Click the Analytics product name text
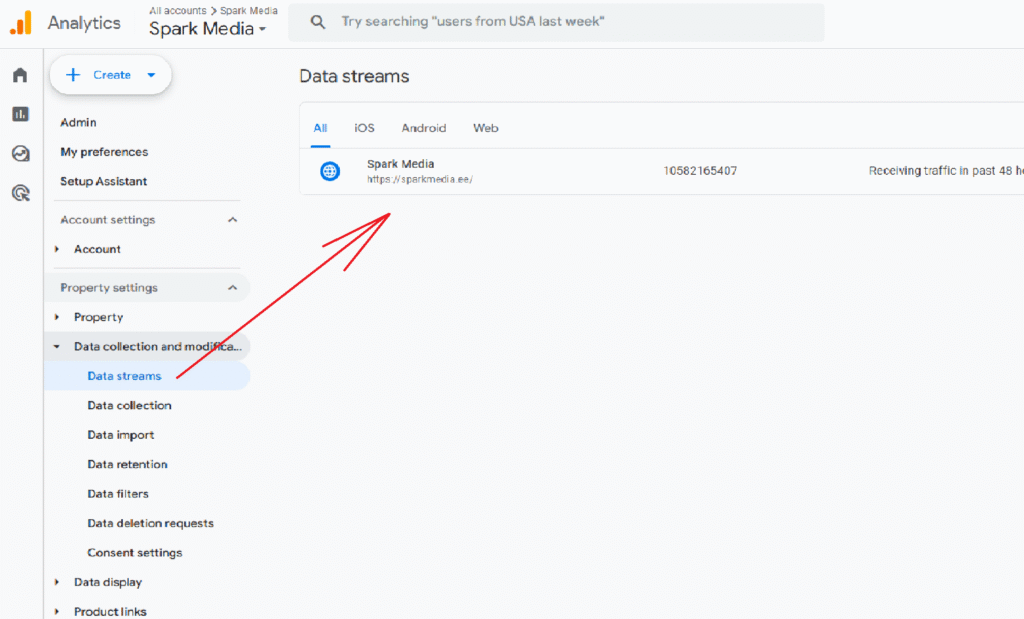 pyautogui.click(x=84, y=23)
